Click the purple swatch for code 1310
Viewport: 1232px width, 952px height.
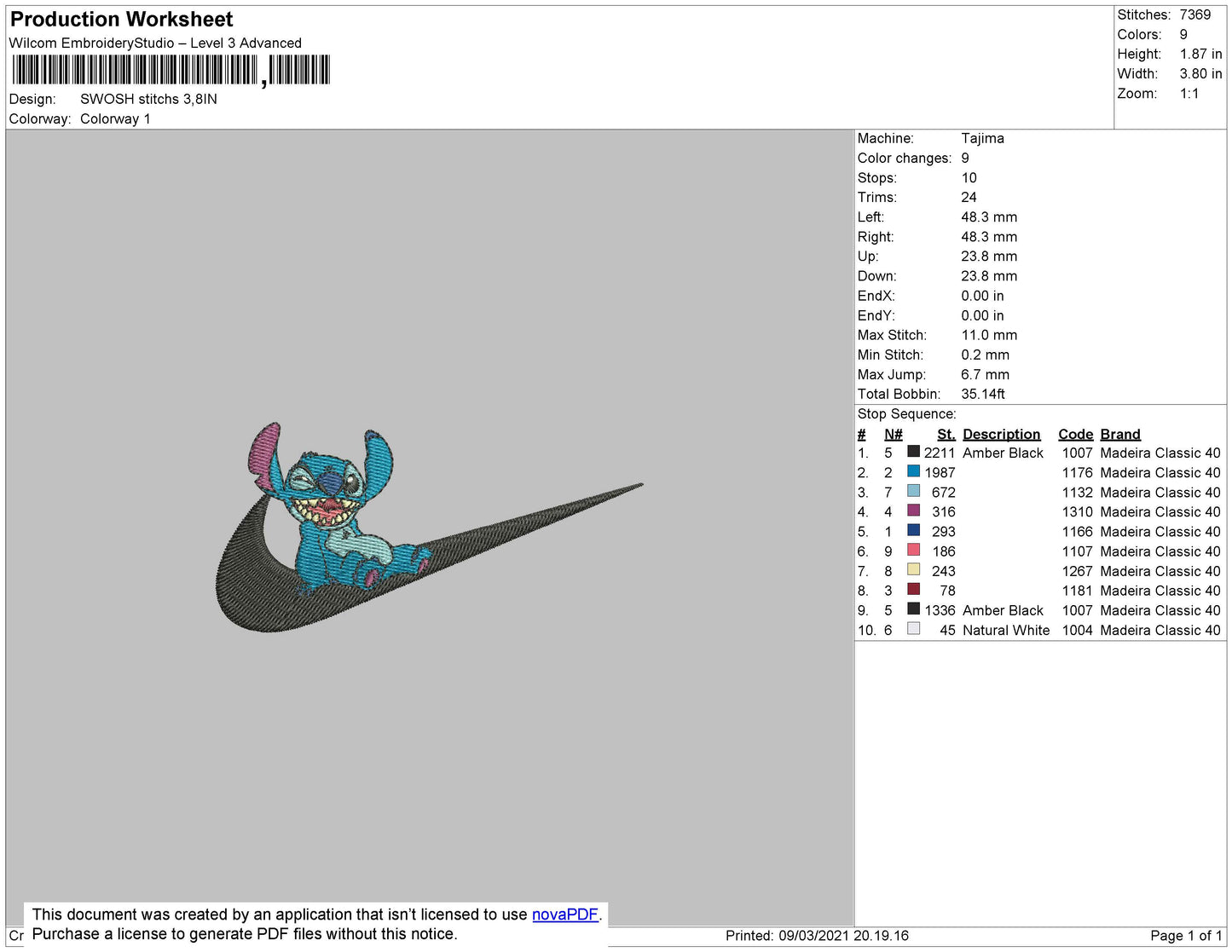coord(913,511)
